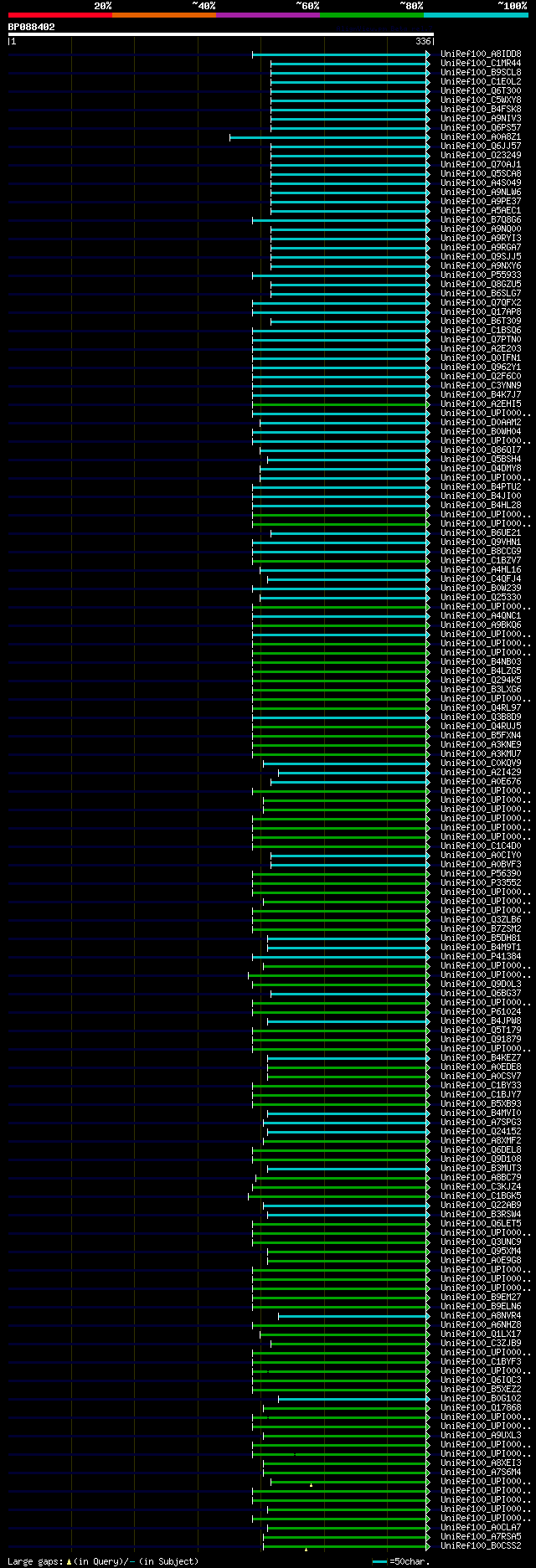Screen dimensions: 536x1568
Task: Select the UniRef100_Q86QI7 label
Action: 481,450
